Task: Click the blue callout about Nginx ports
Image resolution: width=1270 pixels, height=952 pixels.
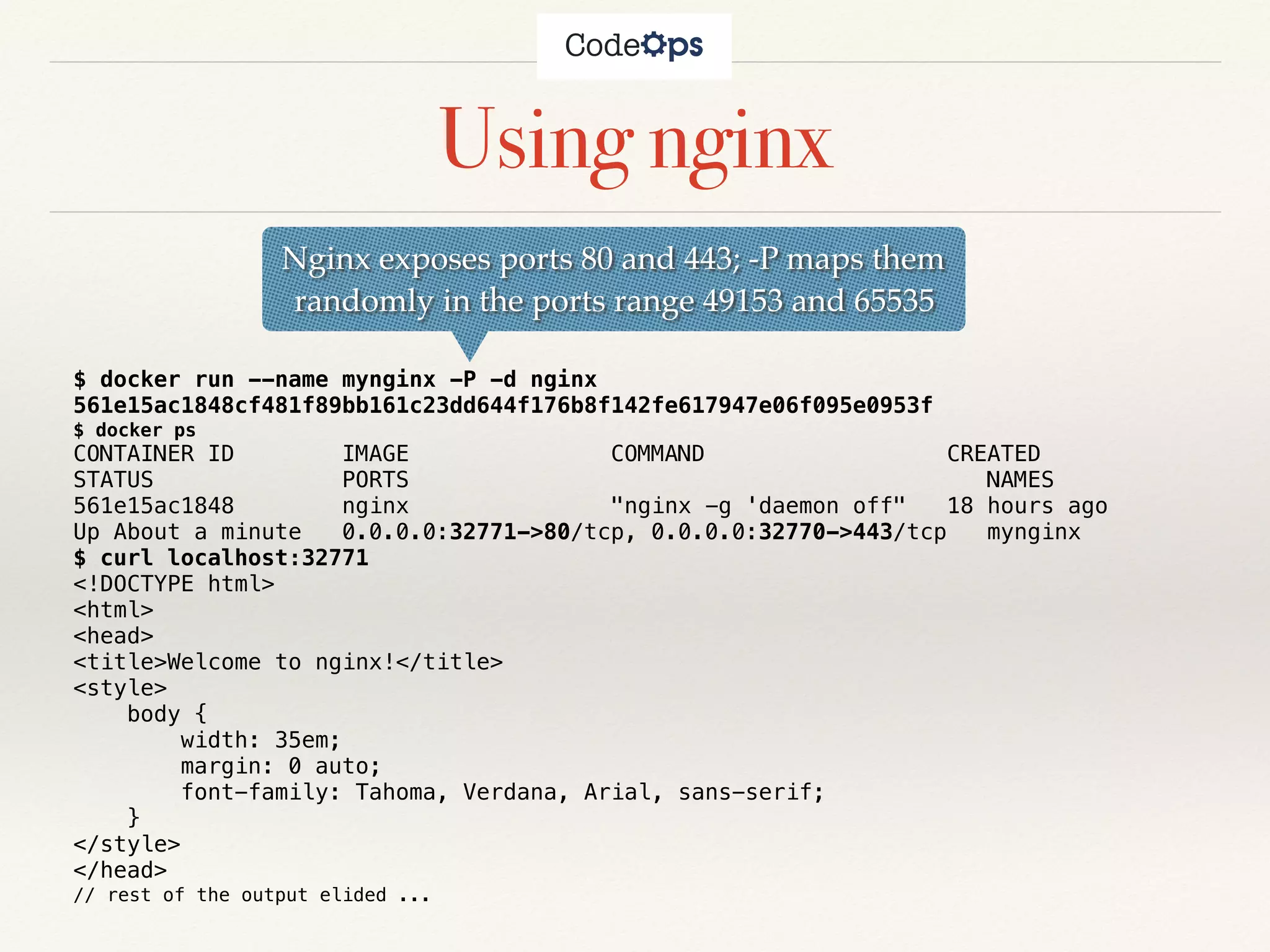Action: coord(613,280)
